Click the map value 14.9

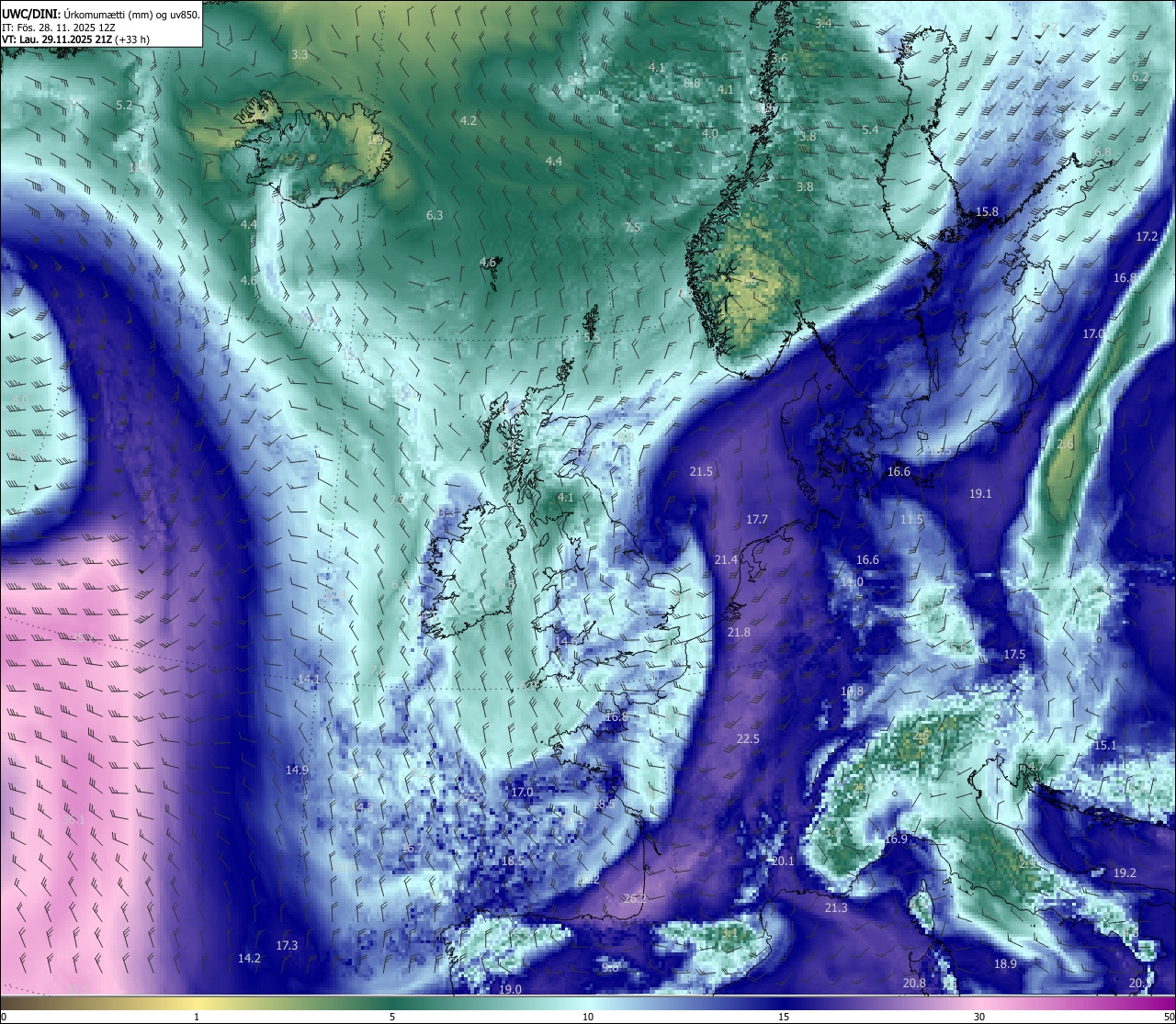[297, 771]
